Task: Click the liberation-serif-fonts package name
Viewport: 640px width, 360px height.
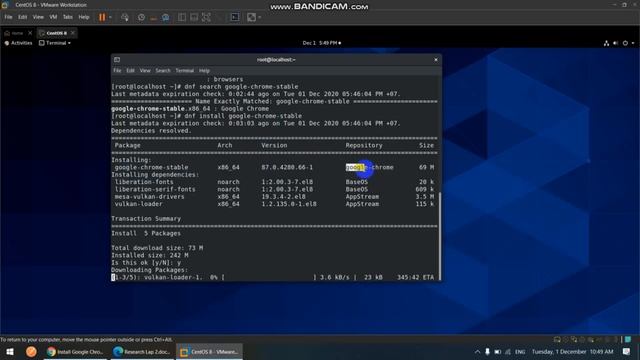Action: point(155,189)
